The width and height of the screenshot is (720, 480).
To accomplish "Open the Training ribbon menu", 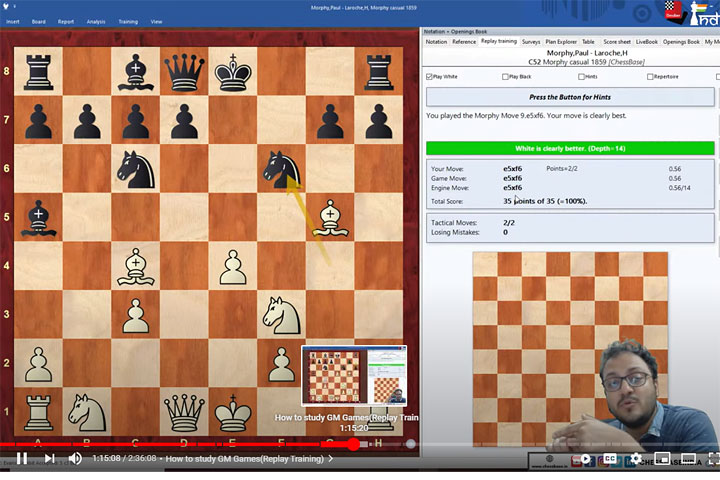I will click(x=127, y=20).
